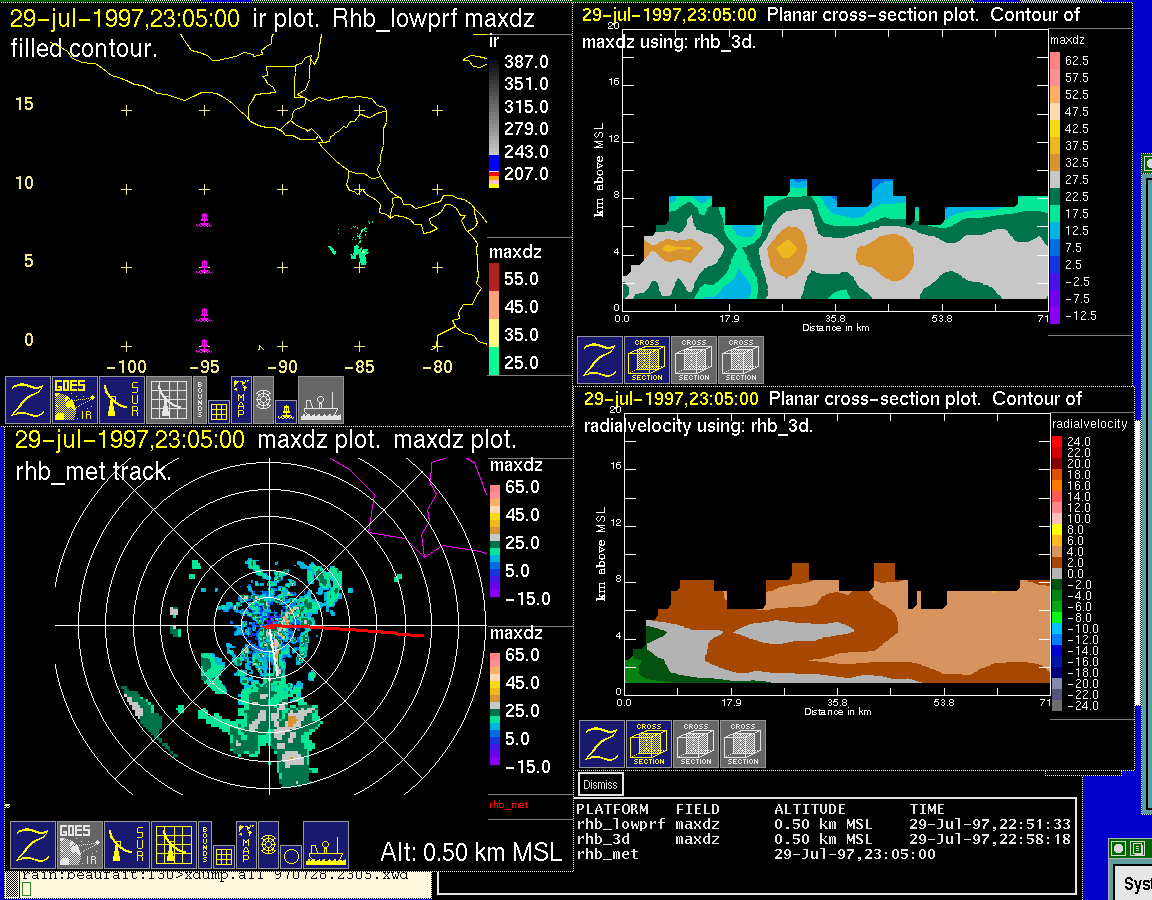
Task: Click the SUR radar icon in the ir plot toolbar
Action: tap(124, 400)
